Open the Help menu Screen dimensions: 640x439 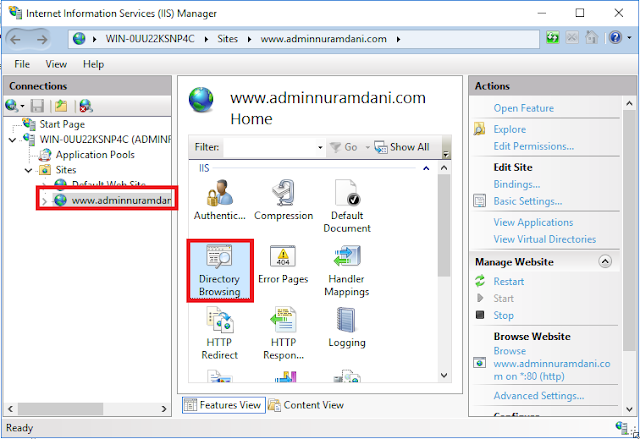93,64
